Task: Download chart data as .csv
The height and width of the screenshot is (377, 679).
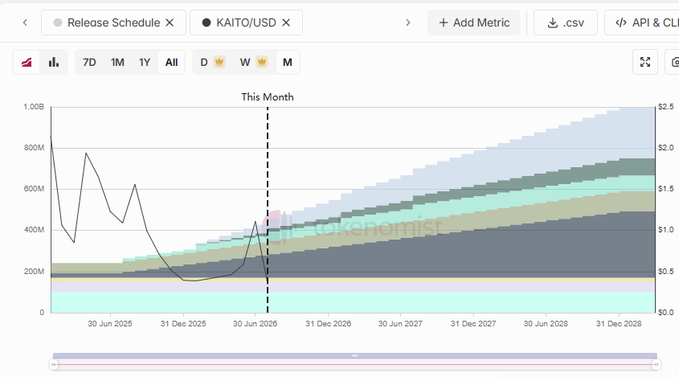Action: (x=566, y=23)
